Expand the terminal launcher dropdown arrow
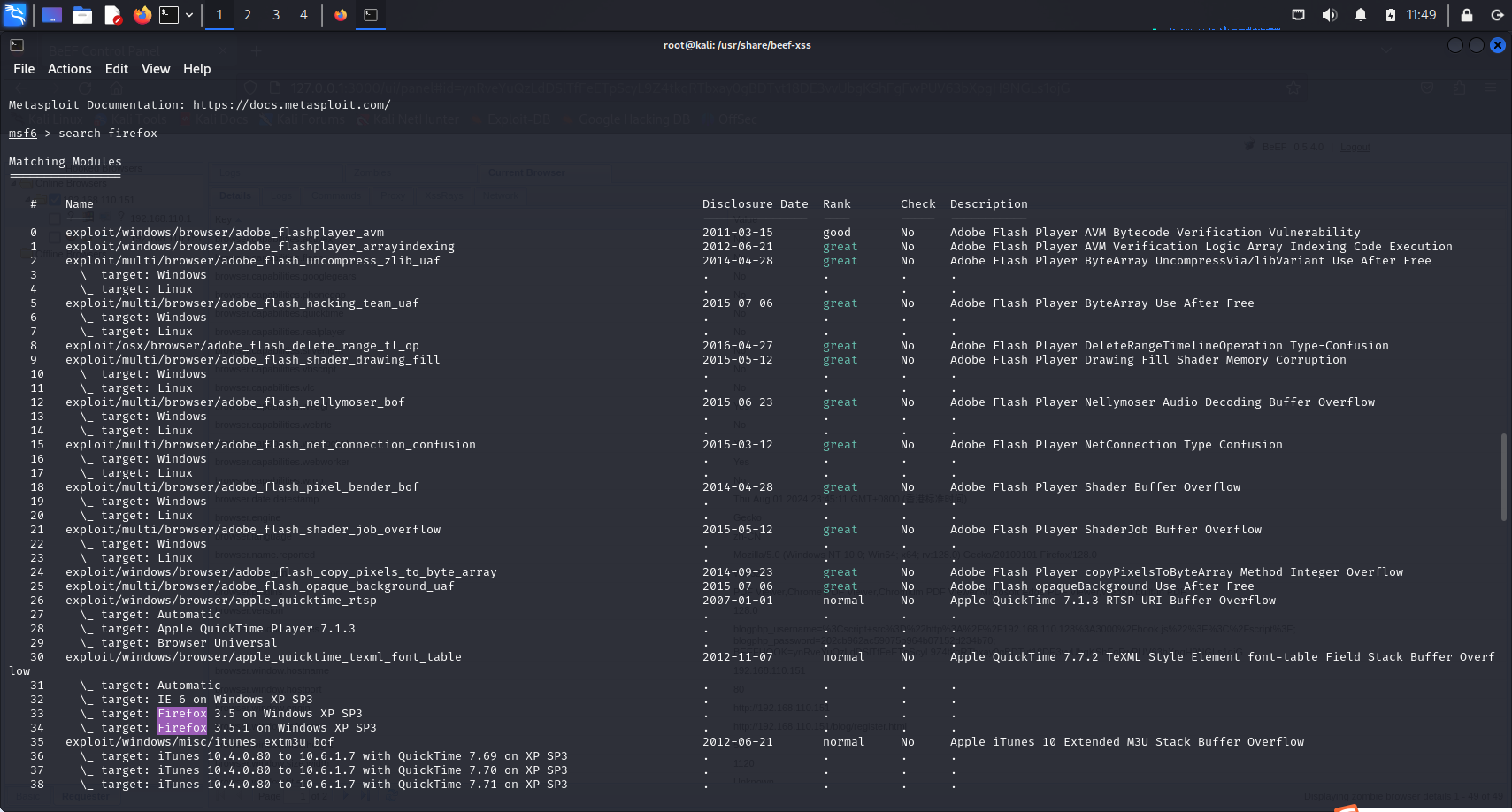This screenshot has width=1512, height=812. tap(188, 15)
